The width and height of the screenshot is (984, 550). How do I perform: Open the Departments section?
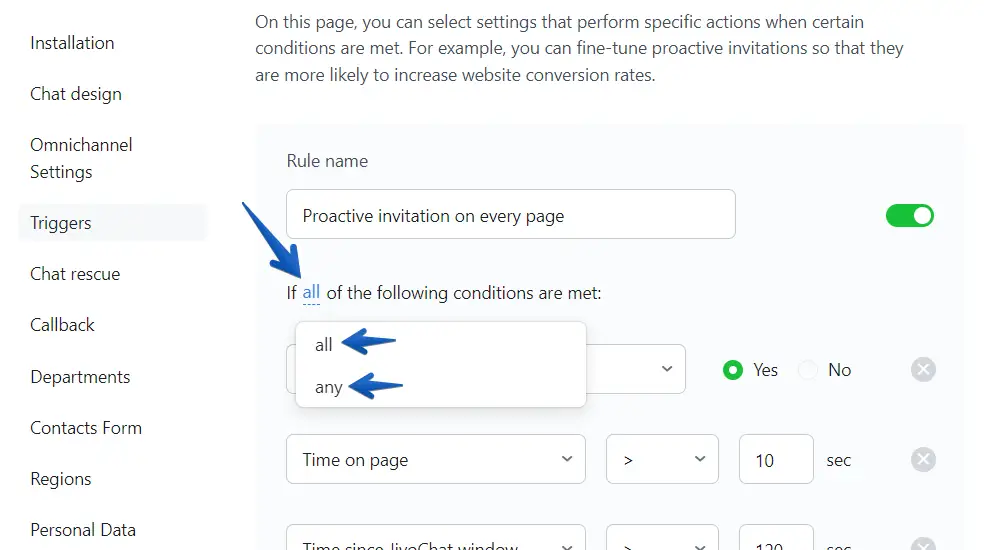(x=80, y=377)
